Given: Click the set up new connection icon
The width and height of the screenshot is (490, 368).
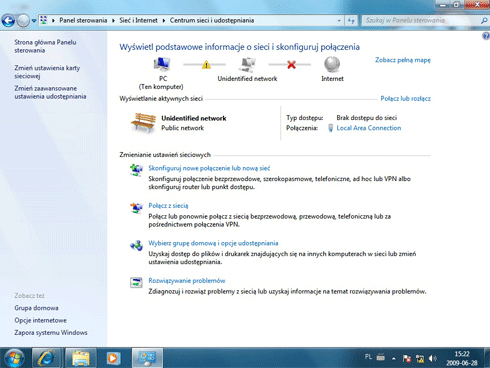Looking at the screenshot, I should 136,170.
